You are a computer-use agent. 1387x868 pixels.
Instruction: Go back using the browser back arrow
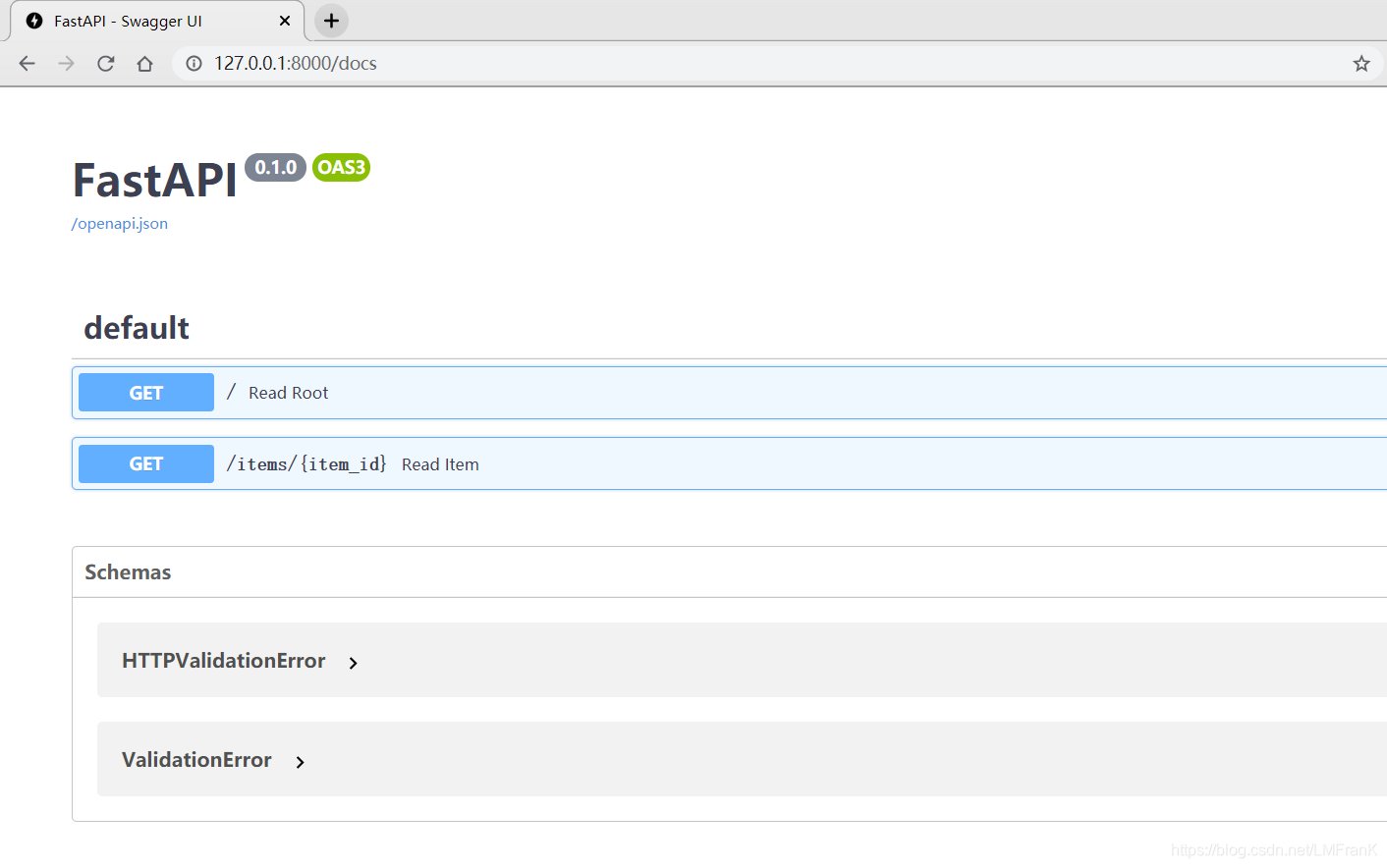(x=27, y=64)
